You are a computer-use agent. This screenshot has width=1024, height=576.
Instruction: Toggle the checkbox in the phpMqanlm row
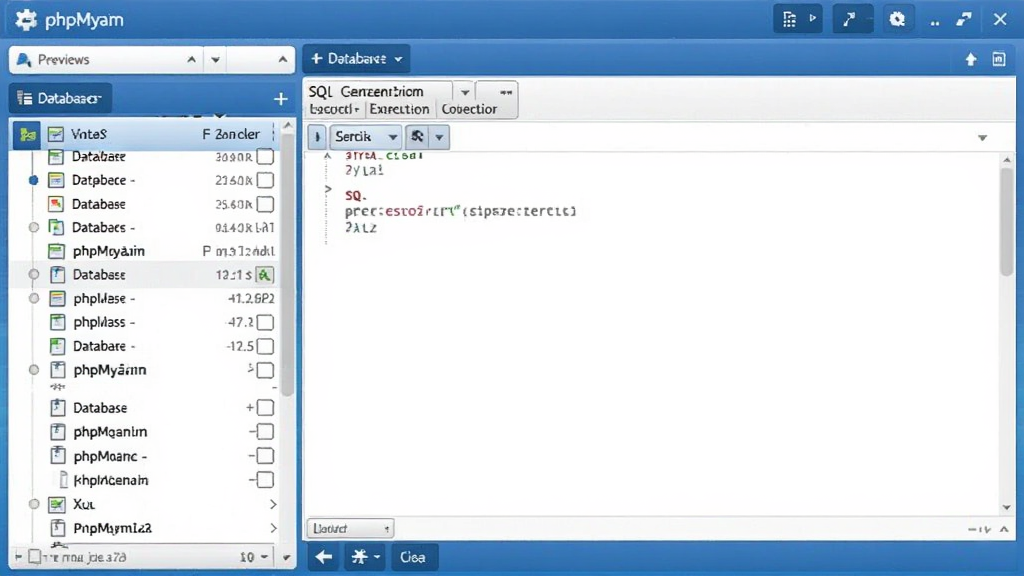pyautogui.click(x=265, y=432)
